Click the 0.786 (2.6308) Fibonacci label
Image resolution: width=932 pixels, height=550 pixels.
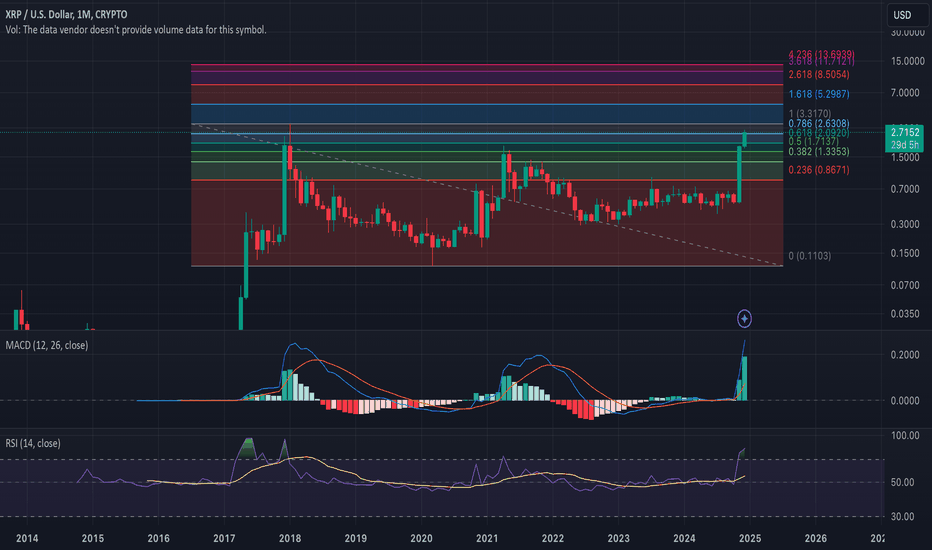pos(818,123)
